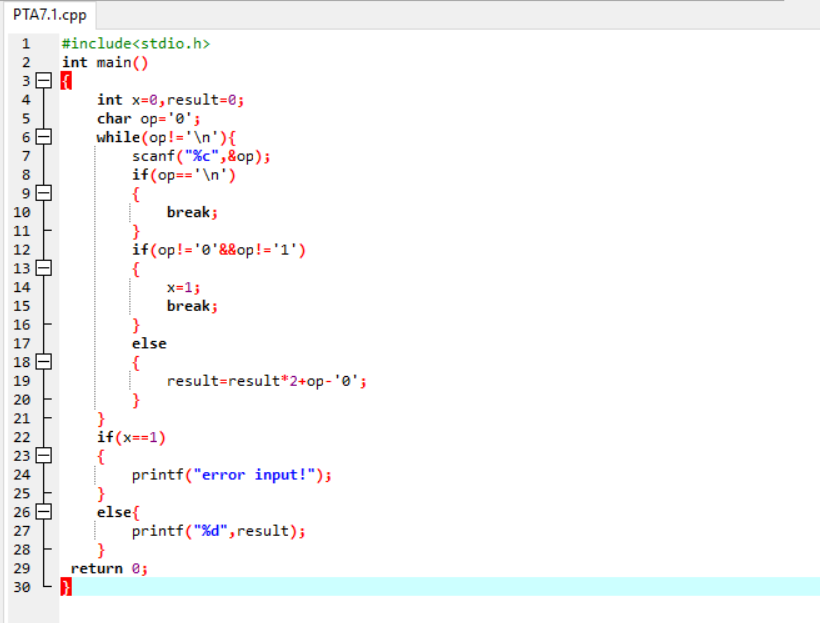
Task: Click the printf("error input!"); statement
Action: coord(232,475)
